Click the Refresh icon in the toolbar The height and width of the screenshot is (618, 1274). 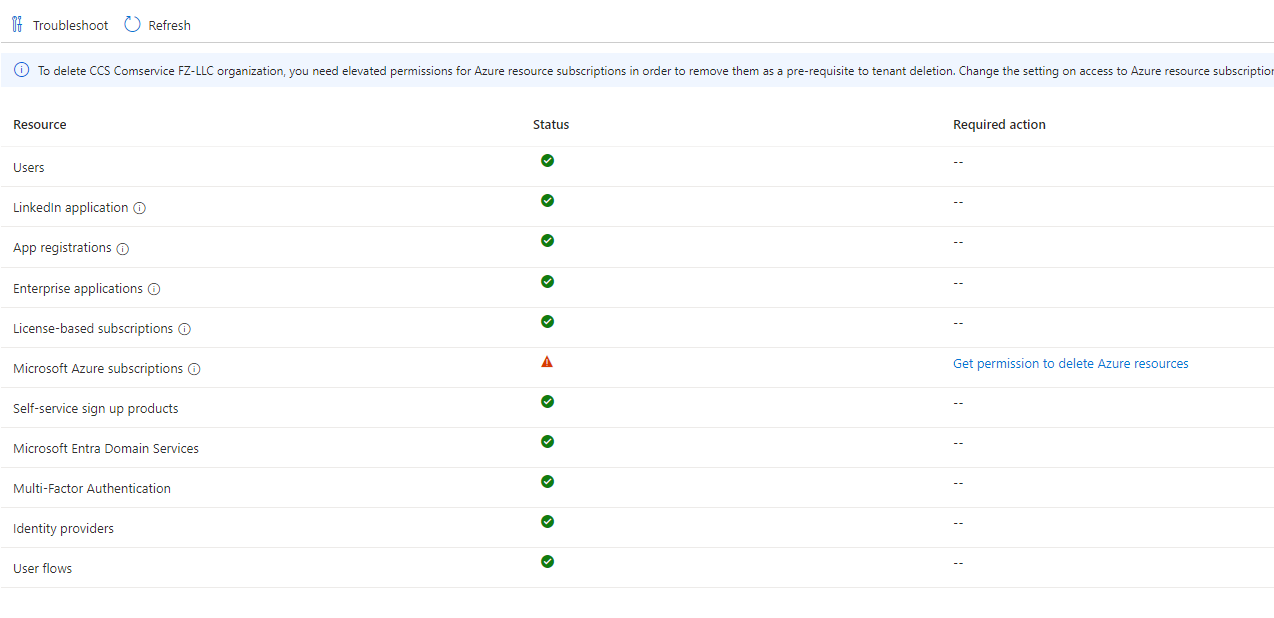point(131,24)
